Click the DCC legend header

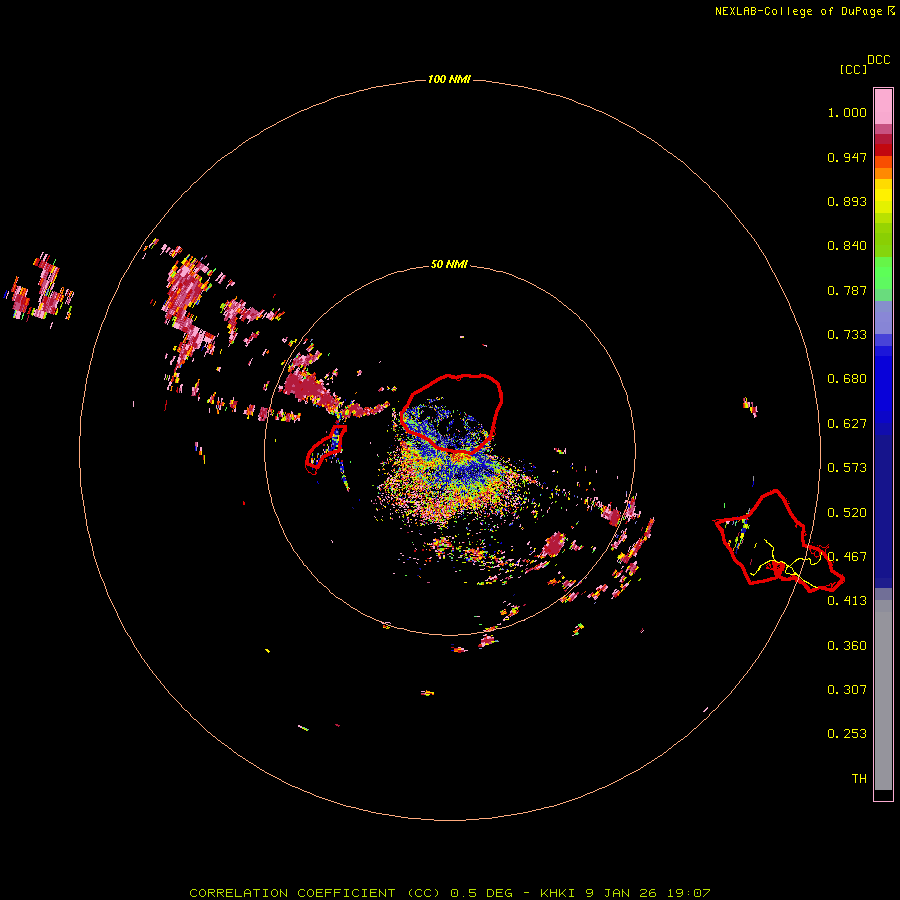(879, 60)
